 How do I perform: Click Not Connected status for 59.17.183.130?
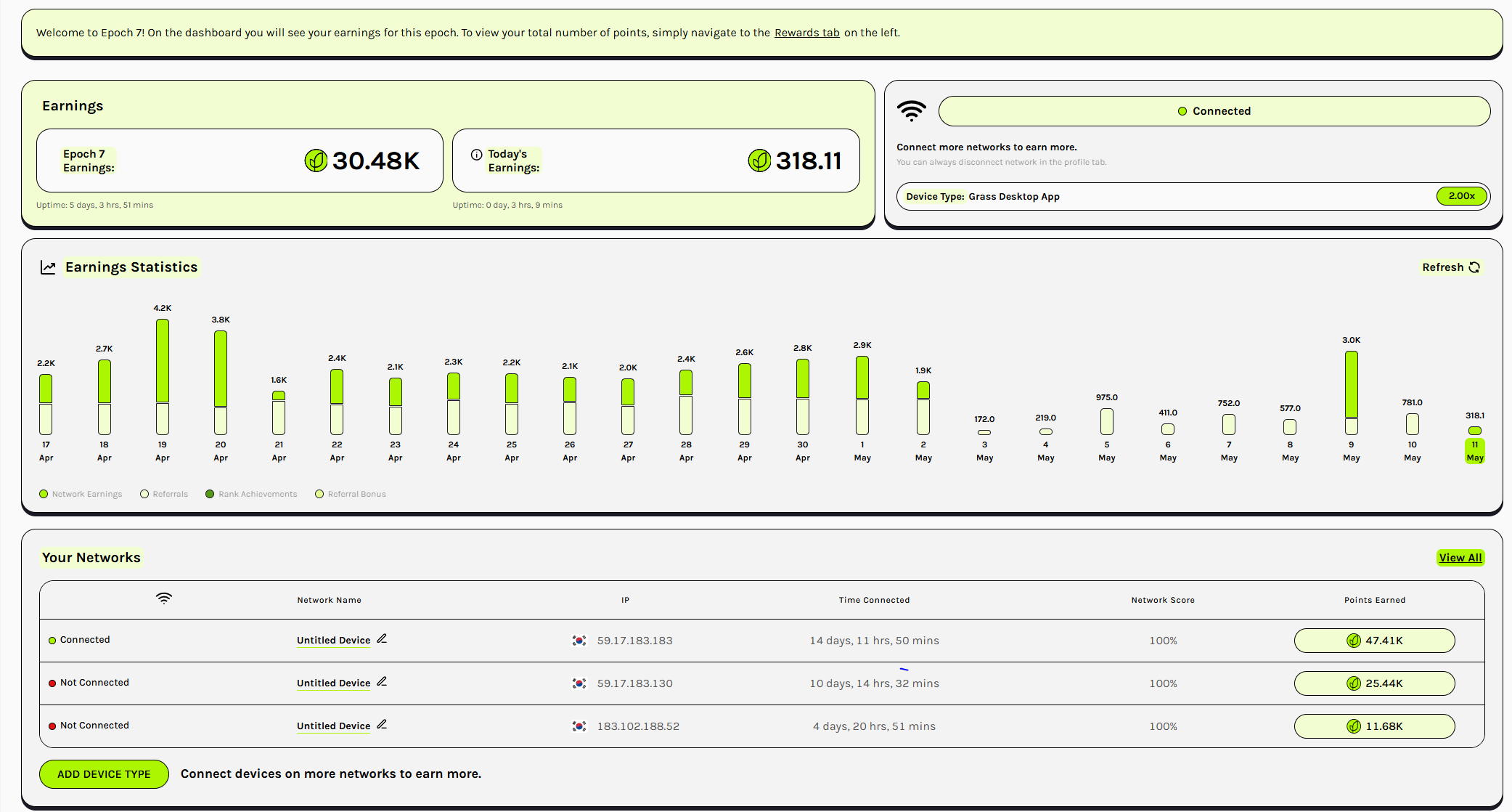[x=89, y=683]
